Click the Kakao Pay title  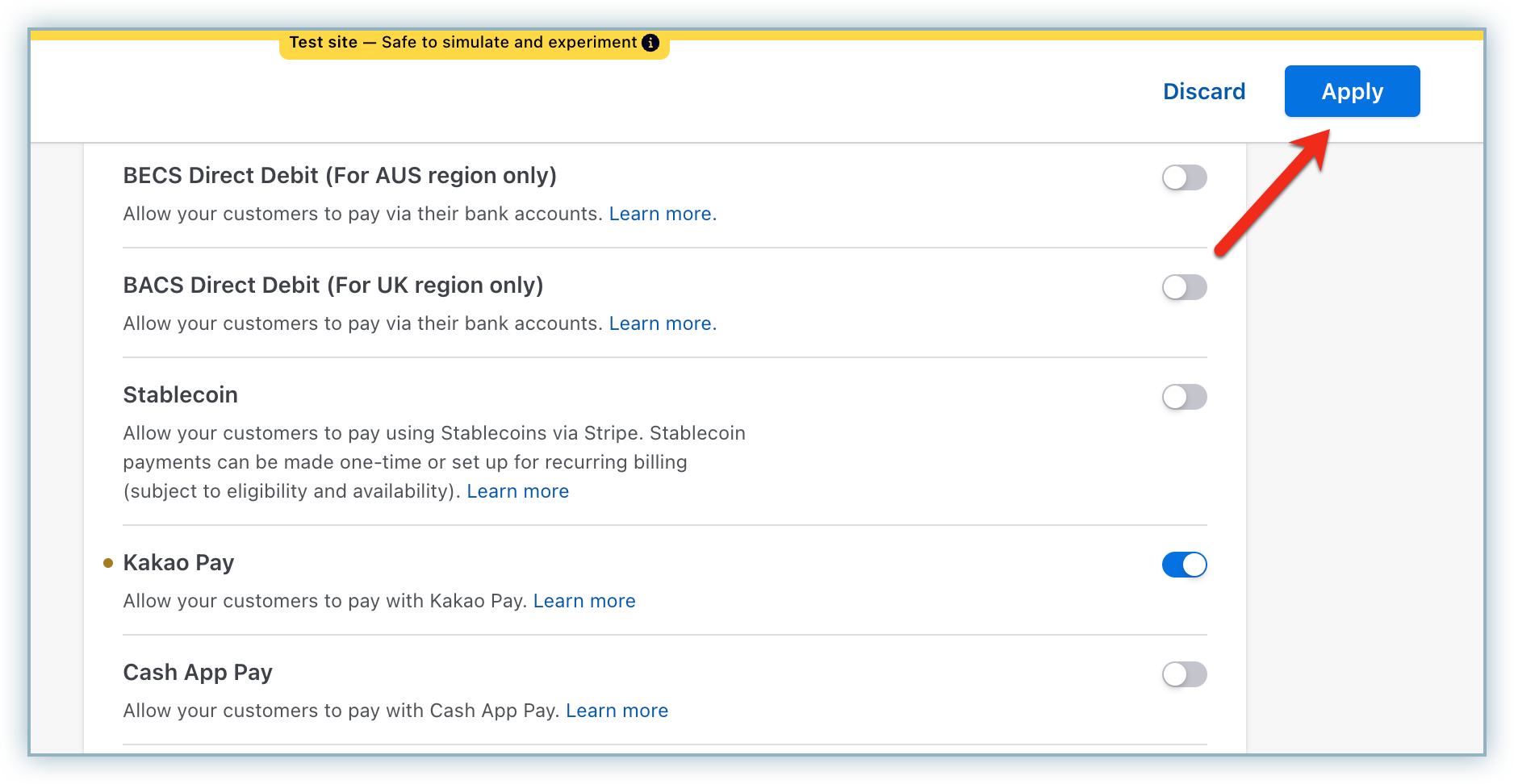click(178, 563)
